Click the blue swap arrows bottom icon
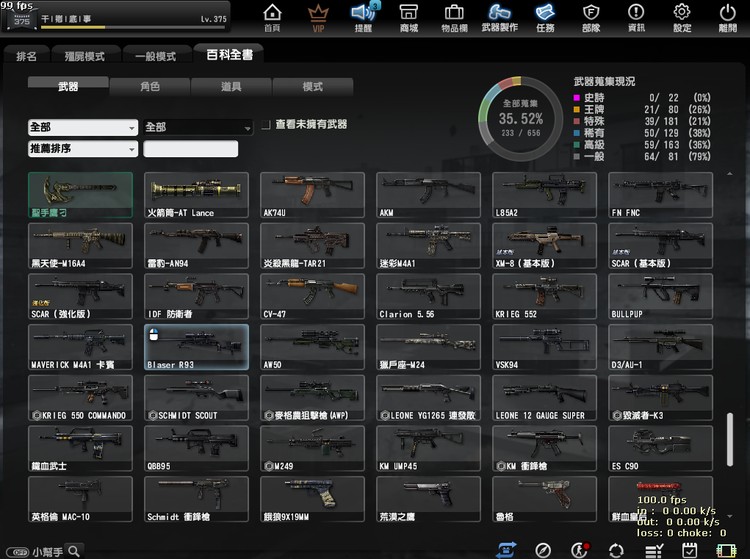Screen dimensions: 750x559 pyautogui.click(x=506, y=550)
